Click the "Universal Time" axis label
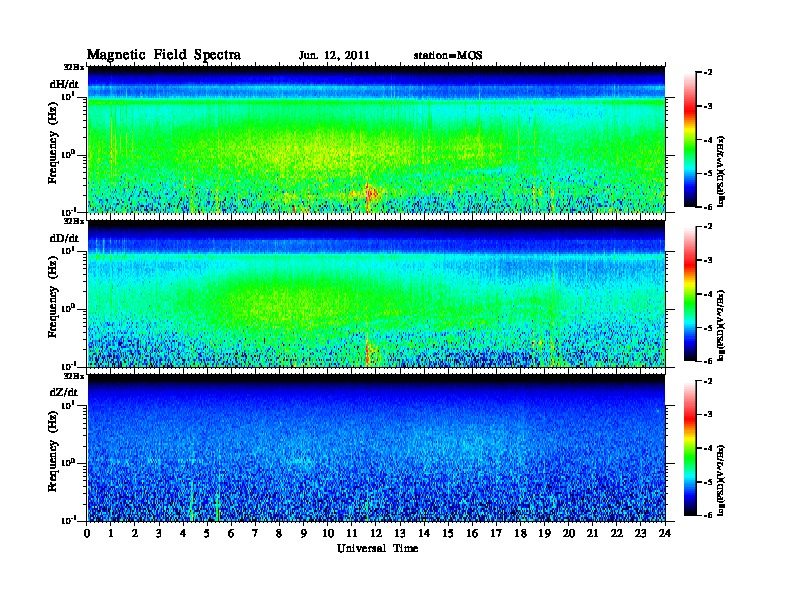Image resolution: width=792 pixels, height=612 pixels. 377,548
